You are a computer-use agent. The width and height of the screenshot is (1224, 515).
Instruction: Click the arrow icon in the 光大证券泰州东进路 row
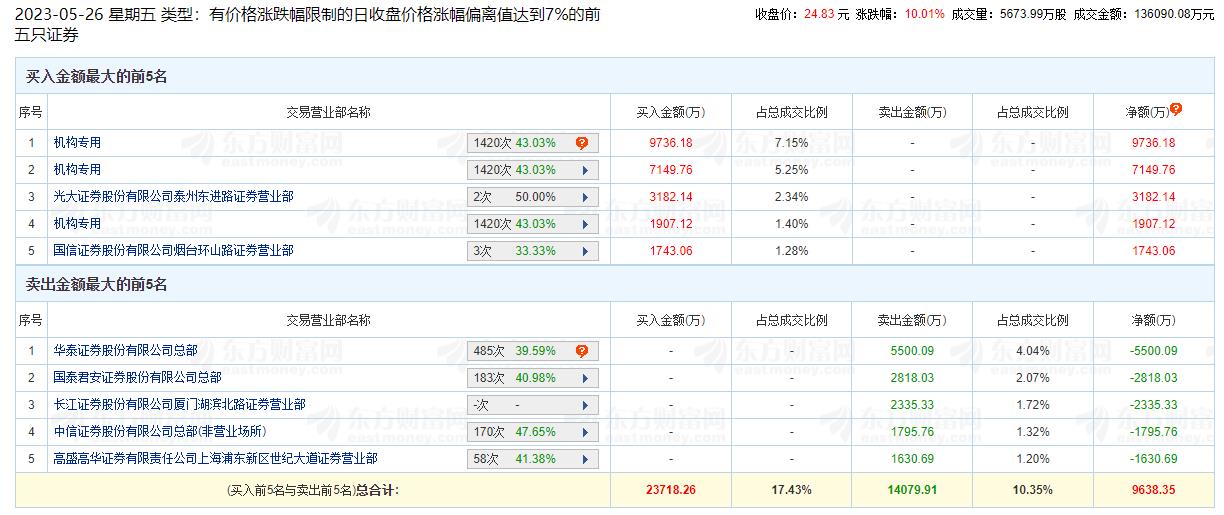point(585,197)
